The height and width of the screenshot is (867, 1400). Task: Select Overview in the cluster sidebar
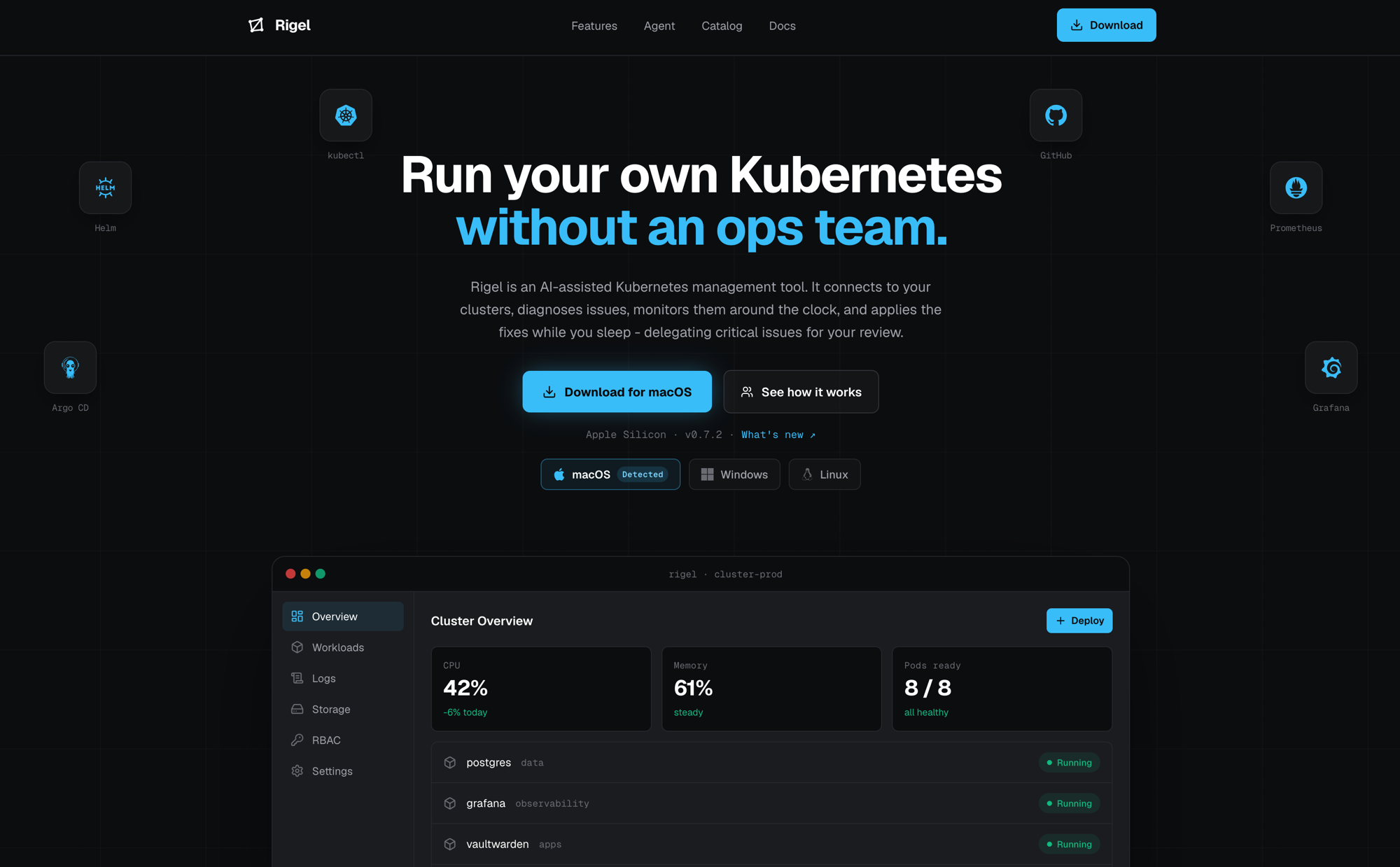(x=343, y=616)
